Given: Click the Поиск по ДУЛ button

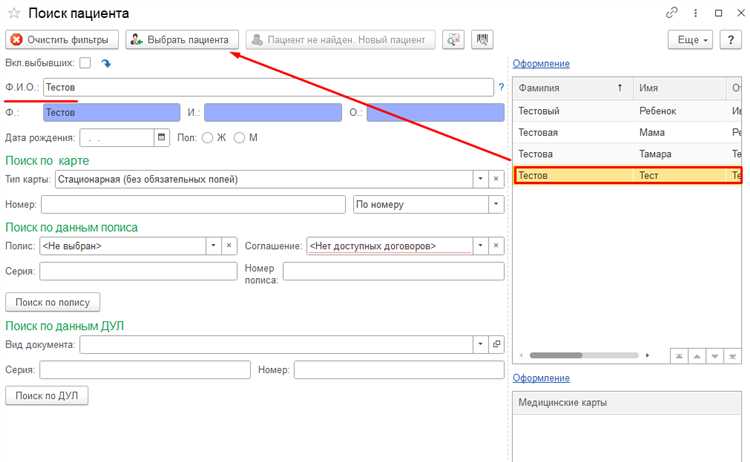Looking at the screenshot, I should [x=47, y=396].
